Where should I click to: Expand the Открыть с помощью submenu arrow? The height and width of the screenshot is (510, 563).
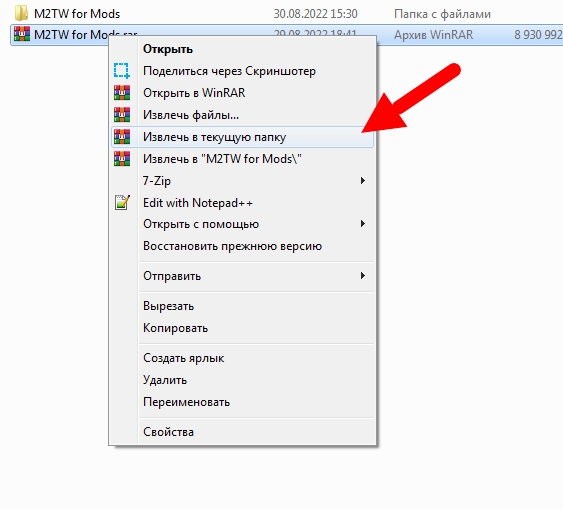[x=363, y=224]
